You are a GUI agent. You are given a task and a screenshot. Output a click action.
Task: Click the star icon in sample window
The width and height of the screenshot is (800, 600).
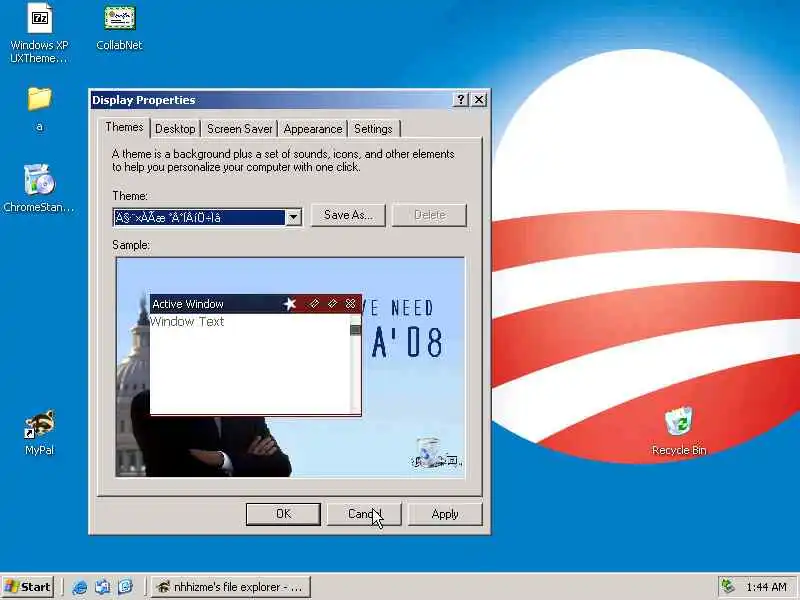290,304
